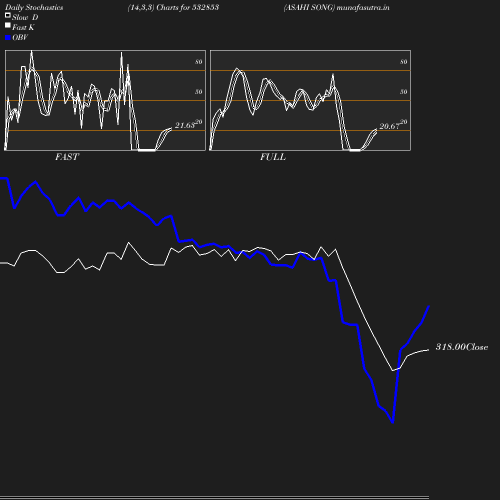Screen dimensions: 500x500
Task: Click the 50 level label in FAST chart
Action: tap(199, 92)
